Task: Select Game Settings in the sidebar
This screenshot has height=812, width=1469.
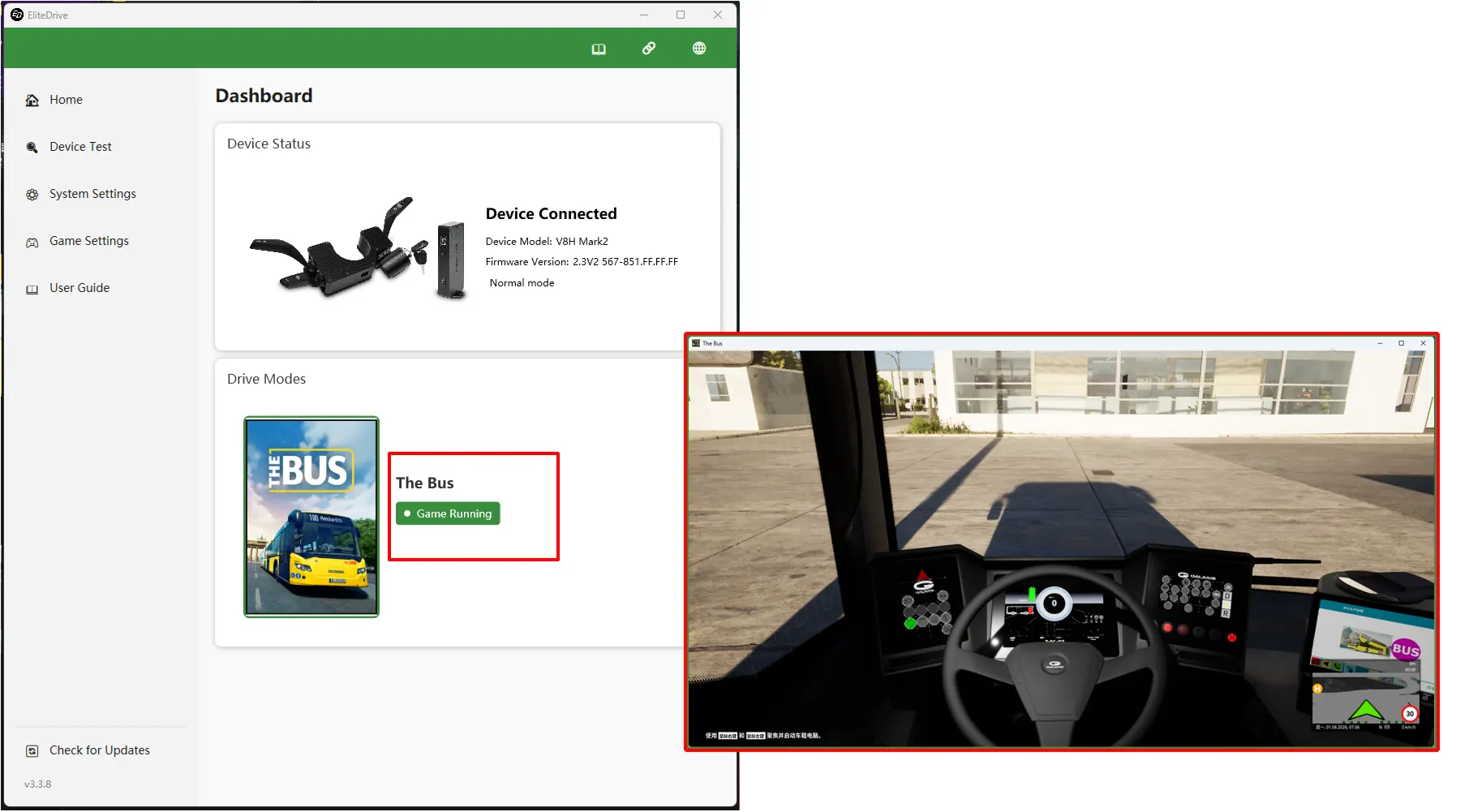Action: pyautogui.click(x=89, y=241)
